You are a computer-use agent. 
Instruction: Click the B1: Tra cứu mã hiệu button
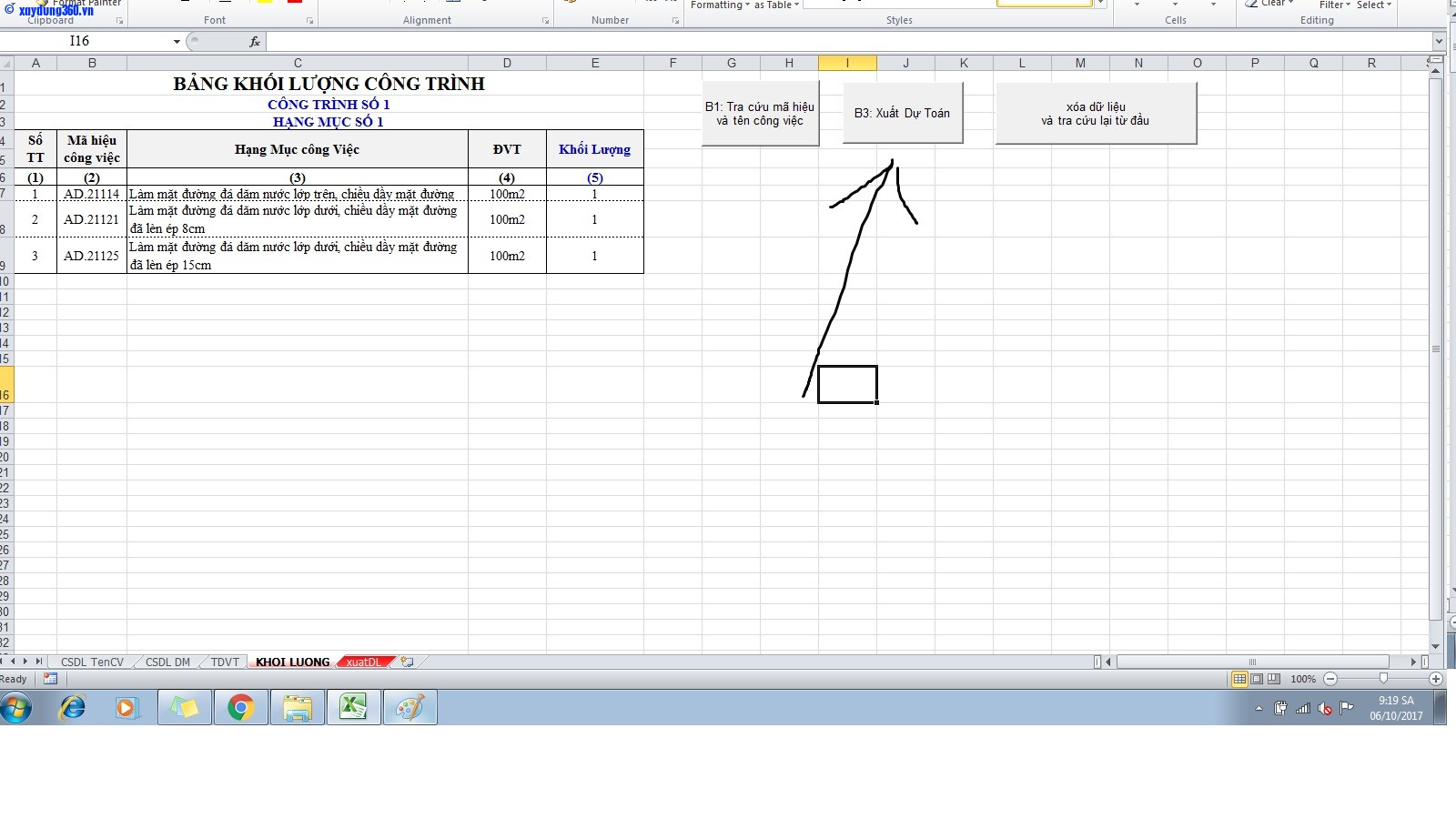tap(760, 113)
